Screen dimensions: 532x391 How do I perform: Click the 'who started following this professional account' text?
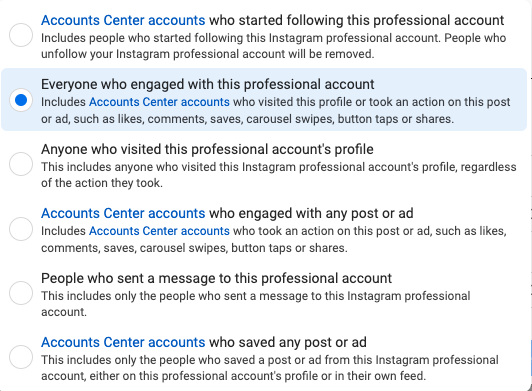click(356, 20)
